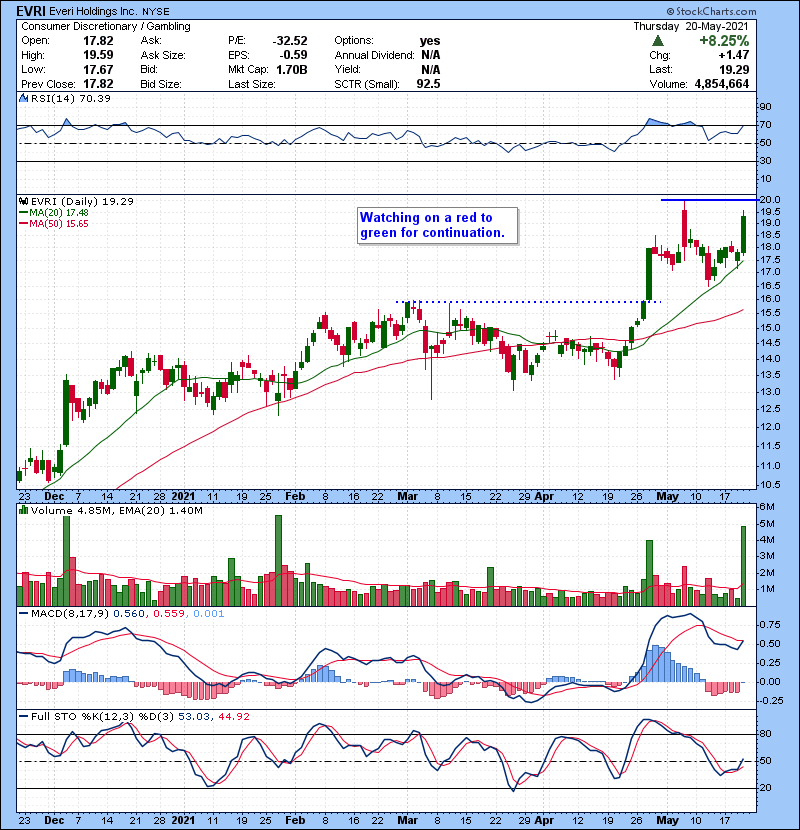
Task: Click the +8.25% percent change value
Action: (x=724, y=41)
